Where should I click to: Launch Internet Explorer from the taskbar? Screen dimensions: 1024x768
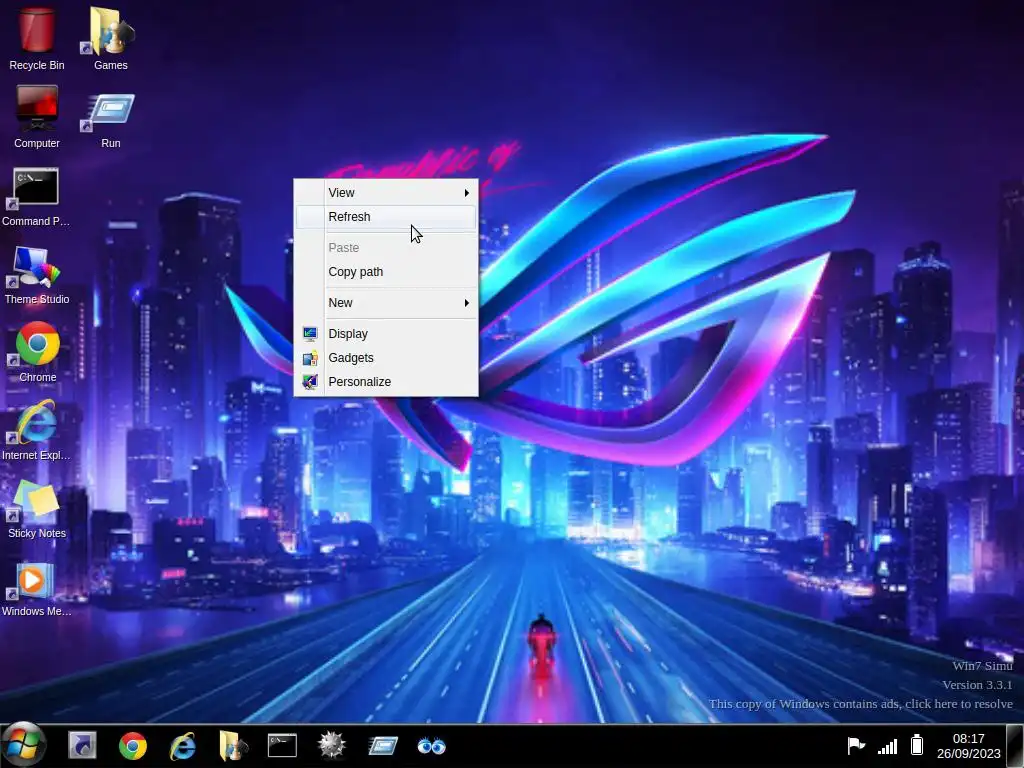coord(183,746)
